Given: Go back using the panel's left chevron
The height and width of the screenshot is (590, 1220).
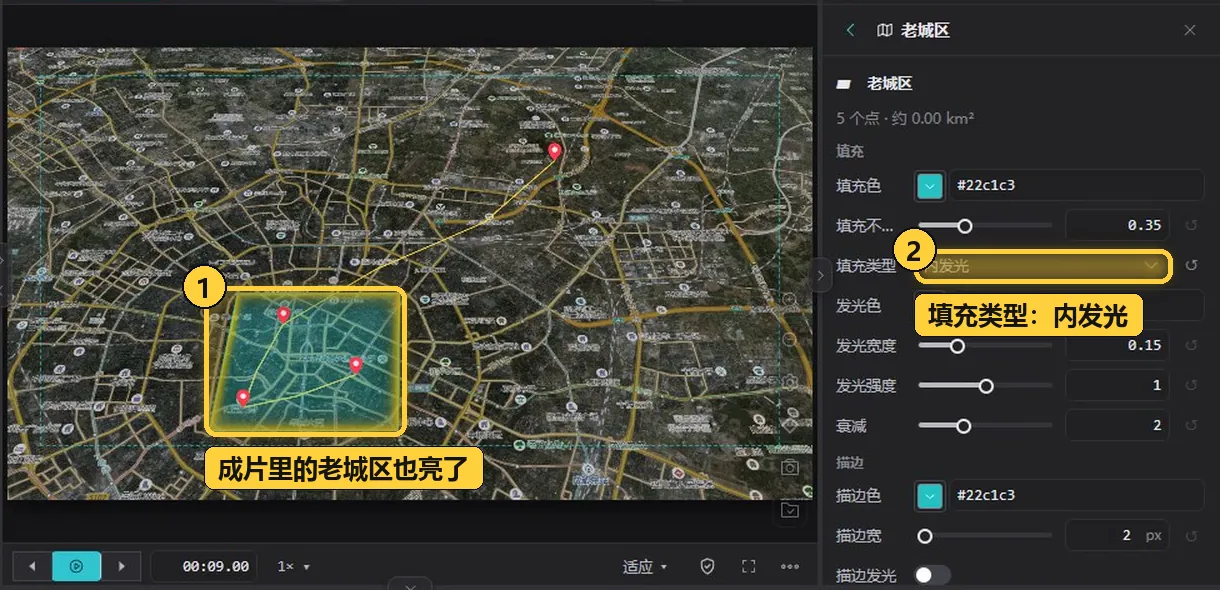Looking at the screenshot, I should [851, 30].
